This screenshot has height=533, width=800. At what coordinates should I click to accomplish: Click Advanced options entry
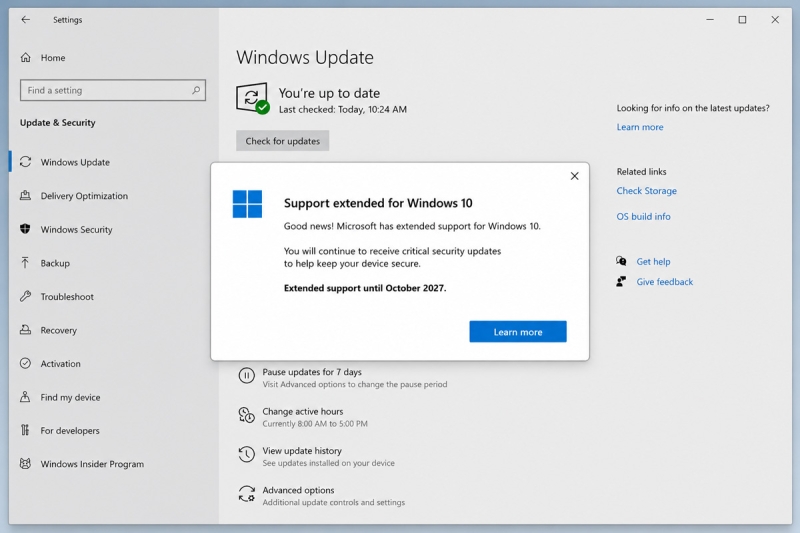coord(298,490)
